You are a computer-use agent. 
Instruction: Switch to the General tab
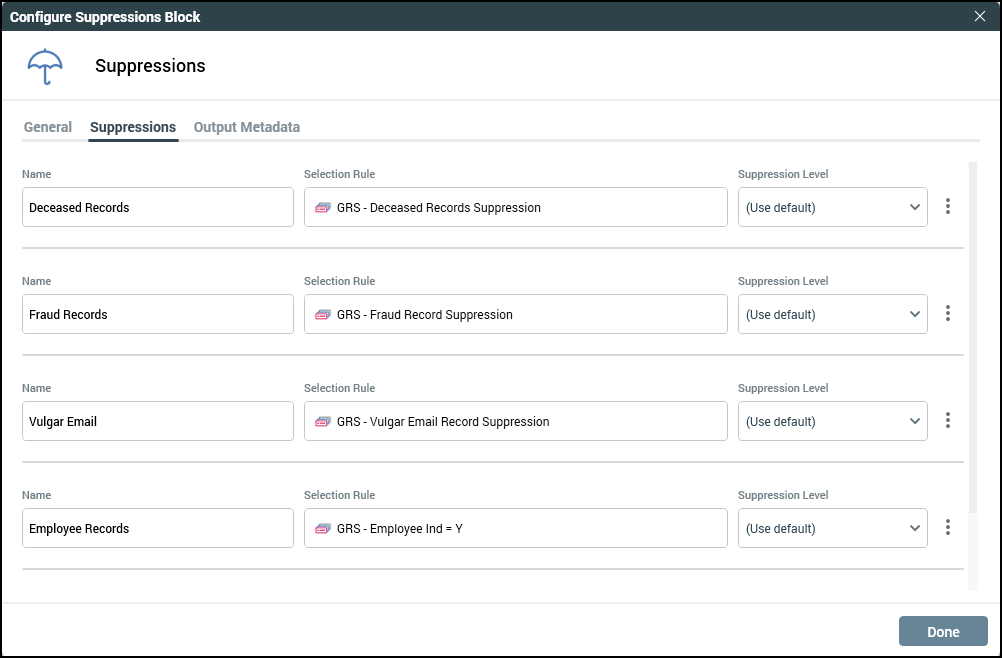coord(48,127)
